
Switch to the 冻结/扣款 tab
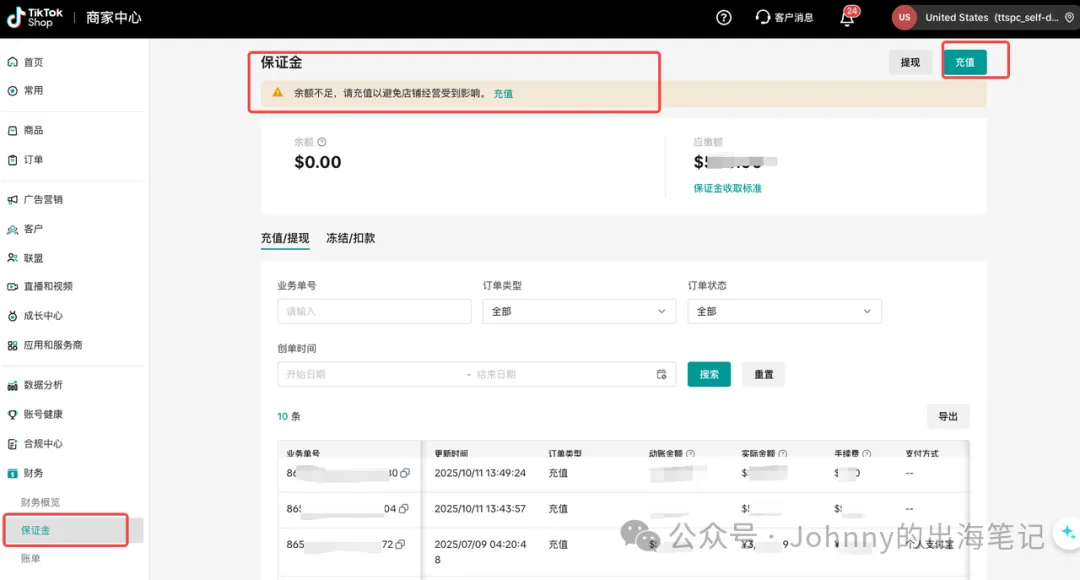(x=350, y=238)
